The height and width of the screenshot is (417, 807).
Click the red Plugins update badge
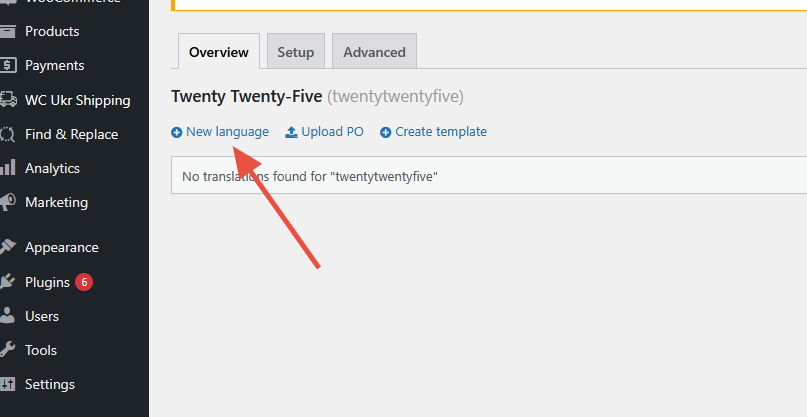84,282
